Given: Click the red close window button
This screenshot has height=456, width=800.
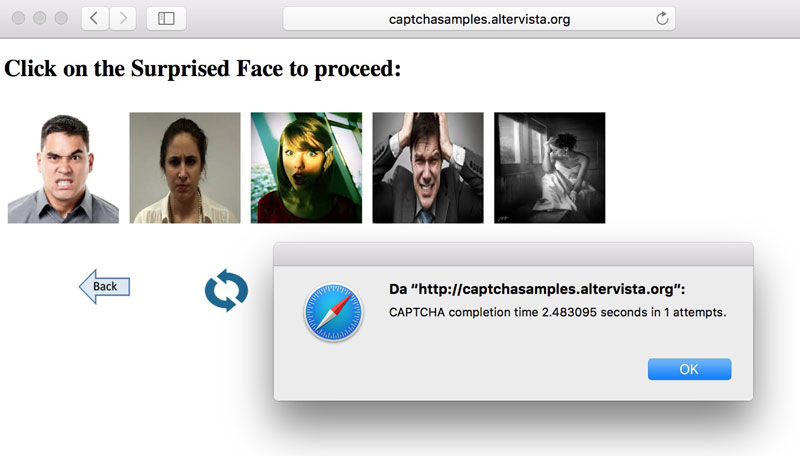Looking at the screenshot, I should tap(19, 18).
